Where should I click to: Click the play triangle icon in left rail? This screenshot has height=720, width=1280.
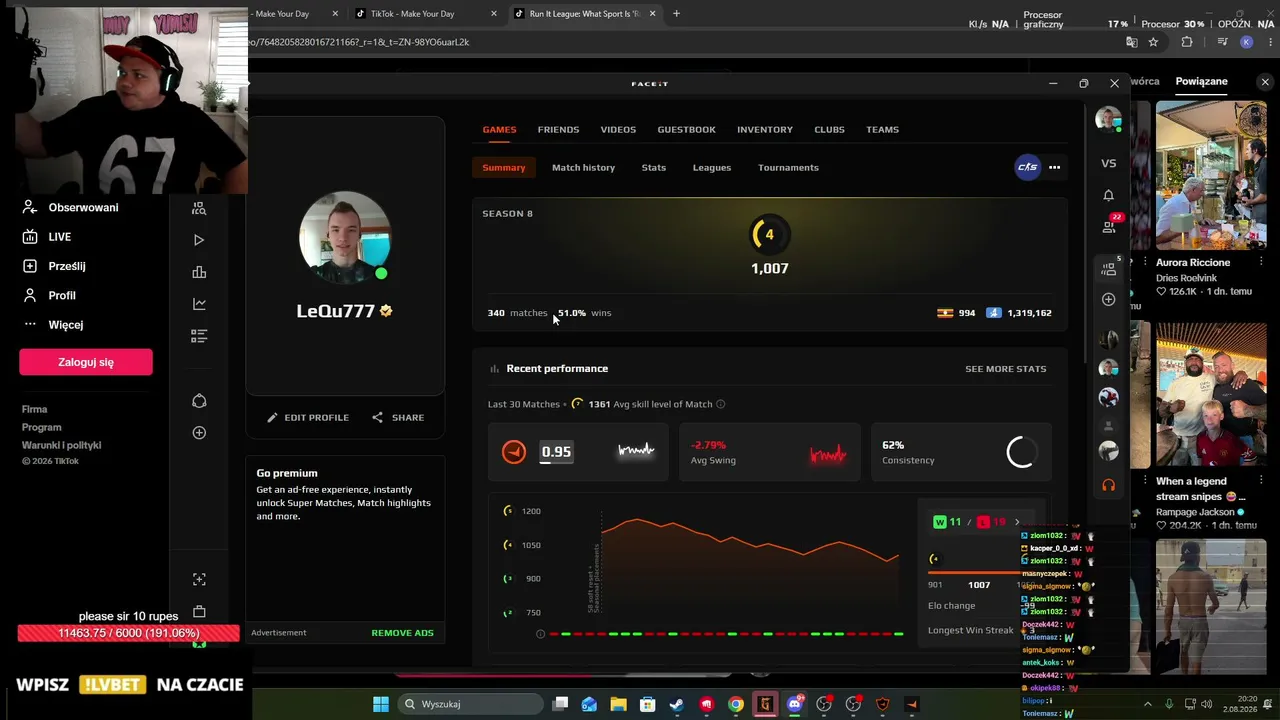199,240
